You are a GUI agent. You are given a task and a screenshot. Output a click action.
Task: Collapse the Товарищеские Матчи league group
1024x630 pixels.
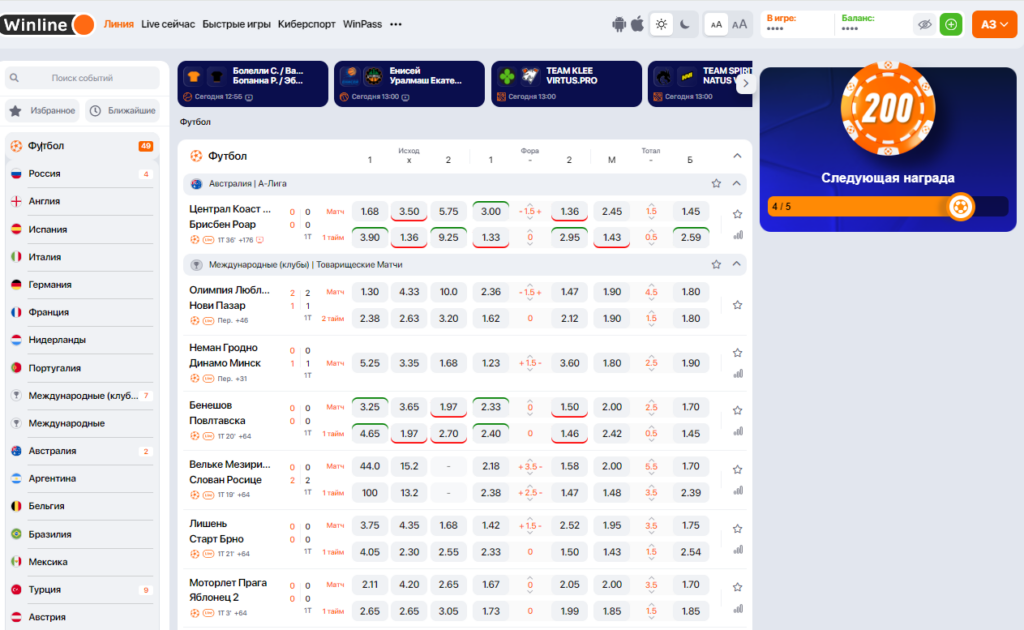point(737,264)
